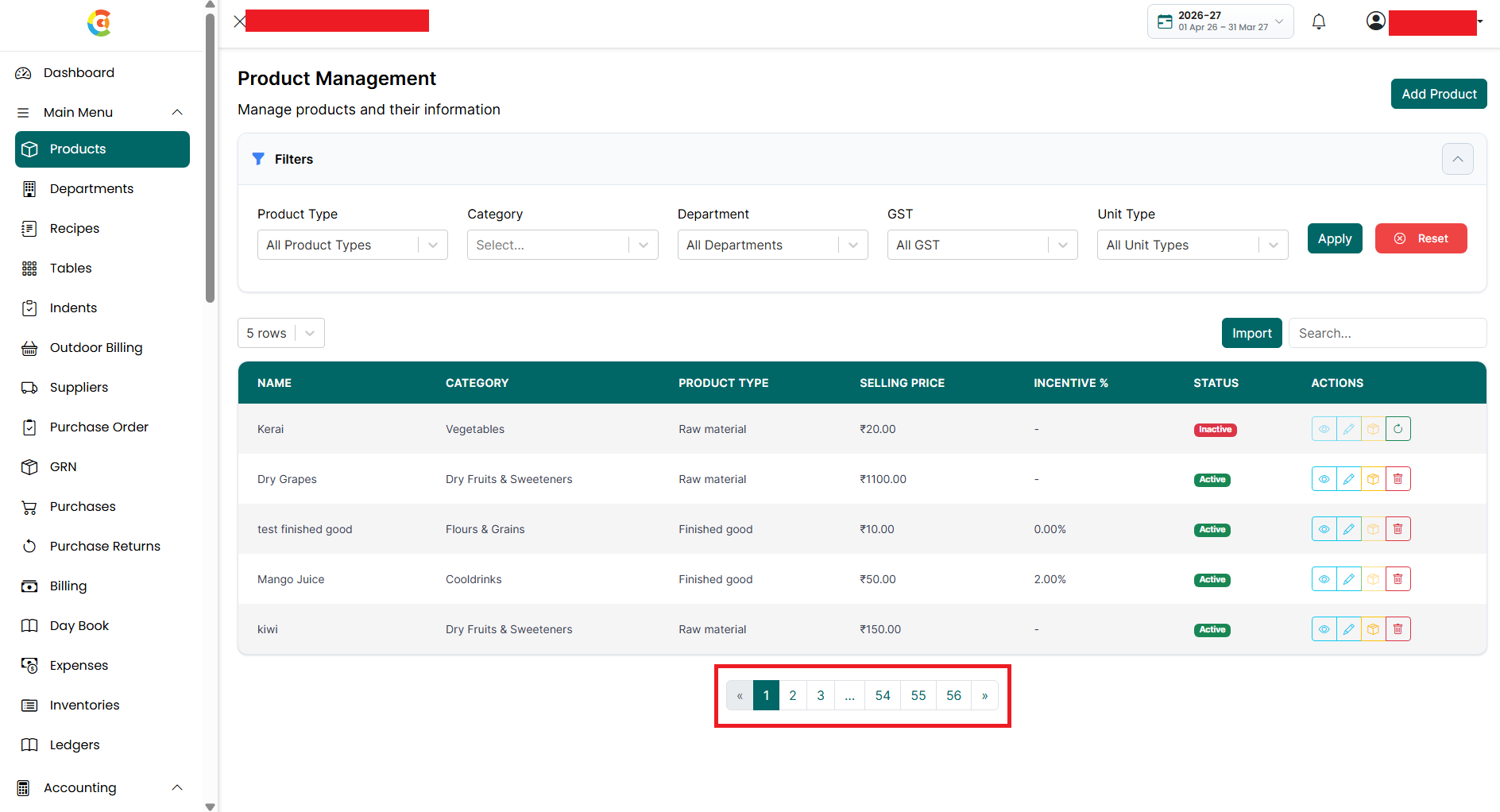
Task: View details of the Kerai product
Action: pyautogui.click(x=1324, y=429)
